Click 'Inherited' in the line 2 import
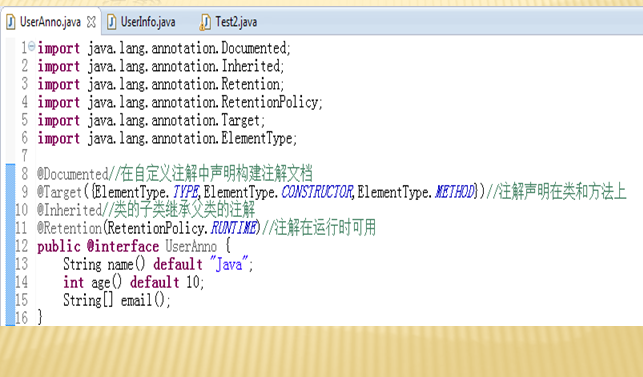 click(x=251, y=66)
